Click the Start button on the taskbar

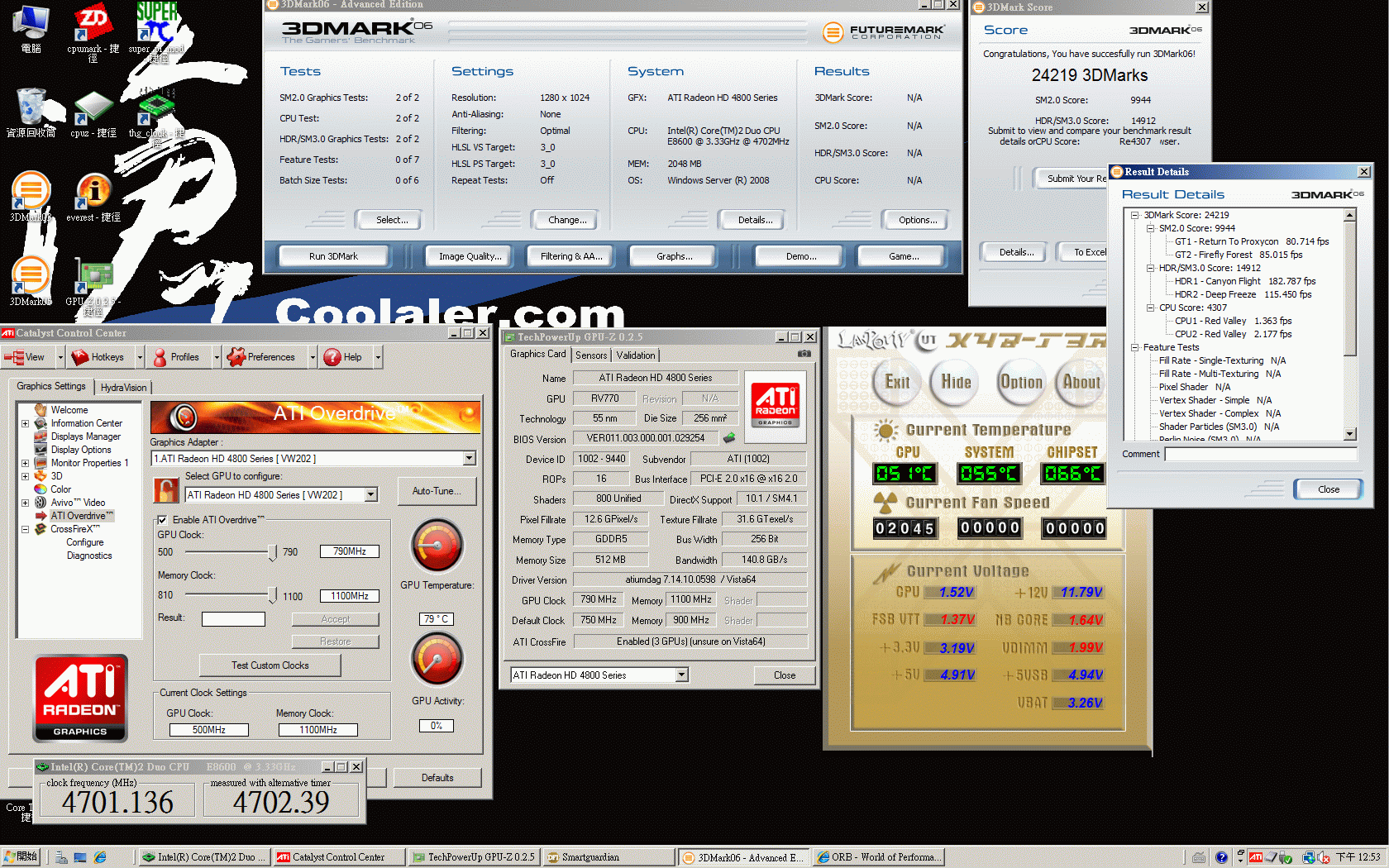coord(21,857)
